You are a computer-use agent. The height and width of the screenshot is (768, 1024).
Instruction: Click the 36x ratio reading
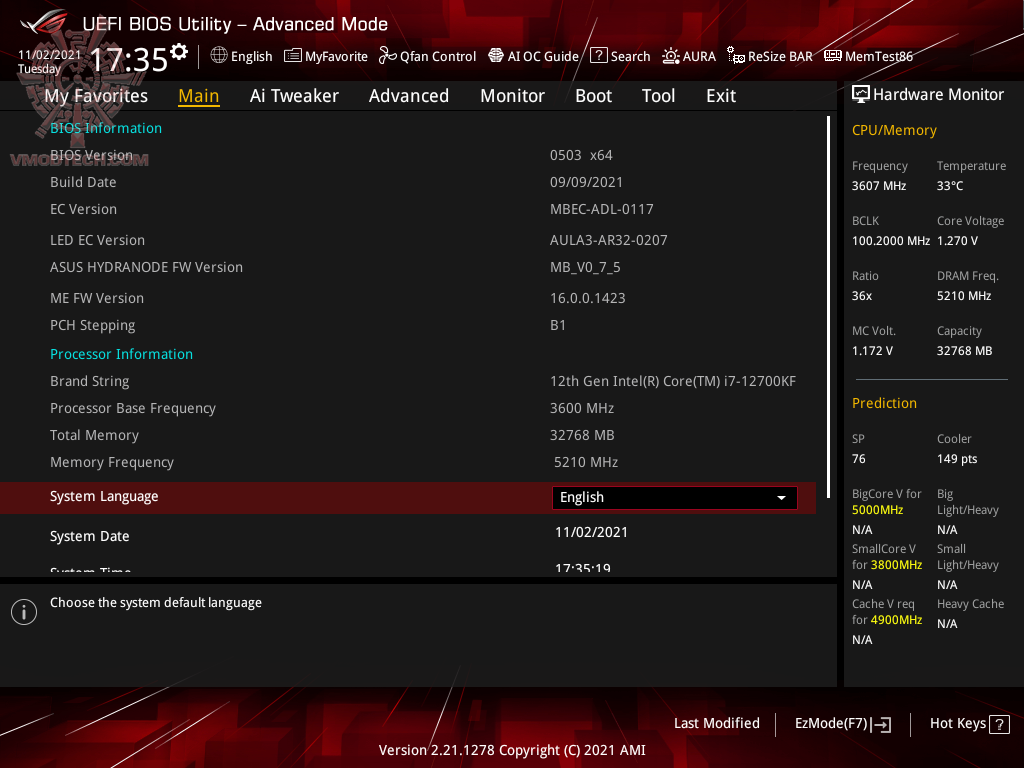862,296
